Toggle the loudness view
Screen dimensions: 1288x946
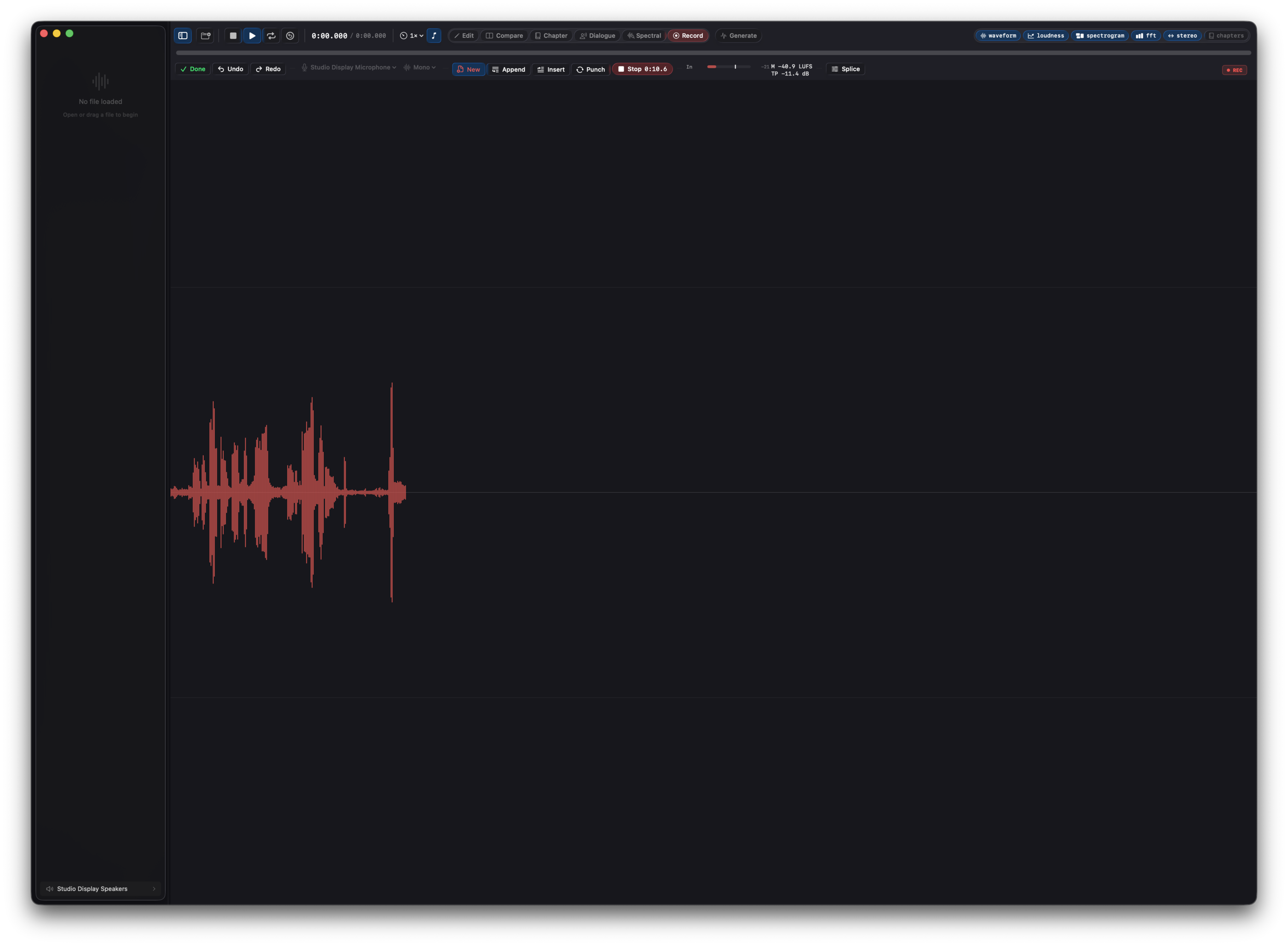point(1046,35)
